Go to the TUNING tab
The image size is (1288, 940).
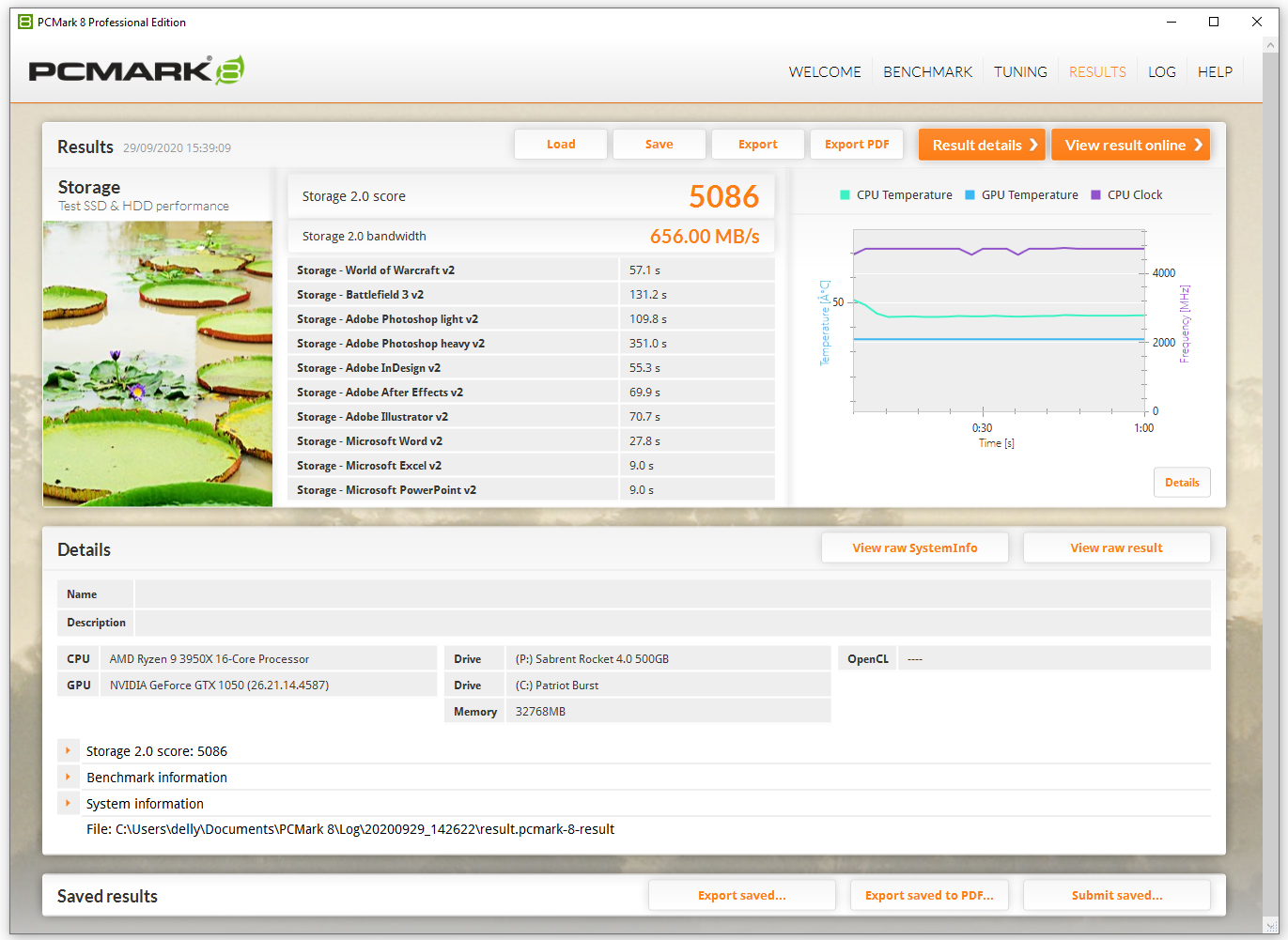[1020, 71]
